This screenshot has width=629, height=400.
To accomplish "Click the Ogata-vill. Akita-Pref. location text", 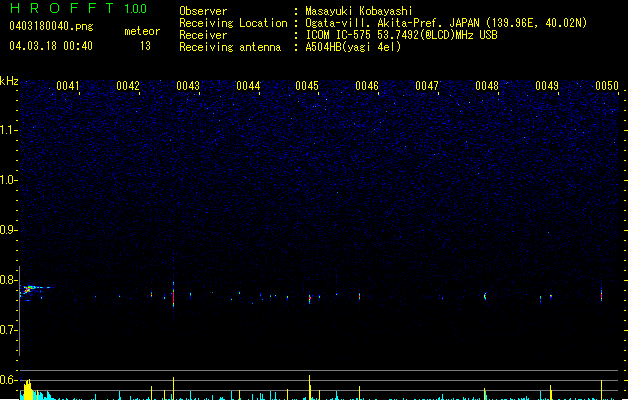I will 446,23.
